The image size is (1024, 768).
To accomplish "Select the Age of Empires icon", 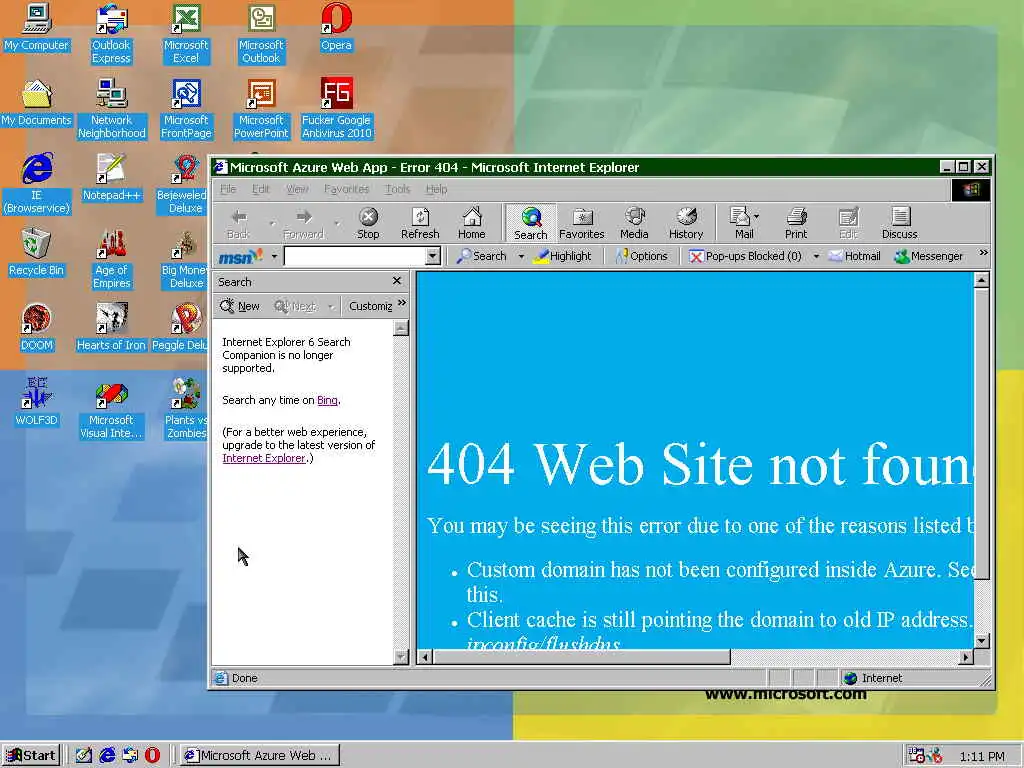I will pos(111,259).
